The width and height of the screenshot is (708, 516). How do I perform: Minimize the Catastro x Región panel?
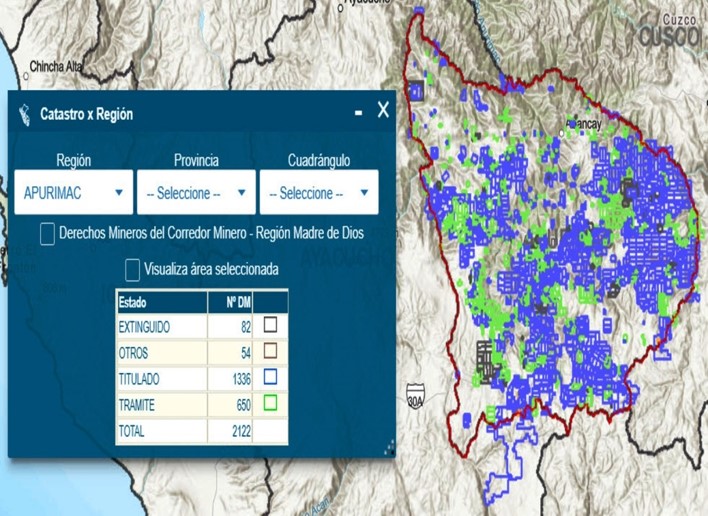tap(358, 113)
